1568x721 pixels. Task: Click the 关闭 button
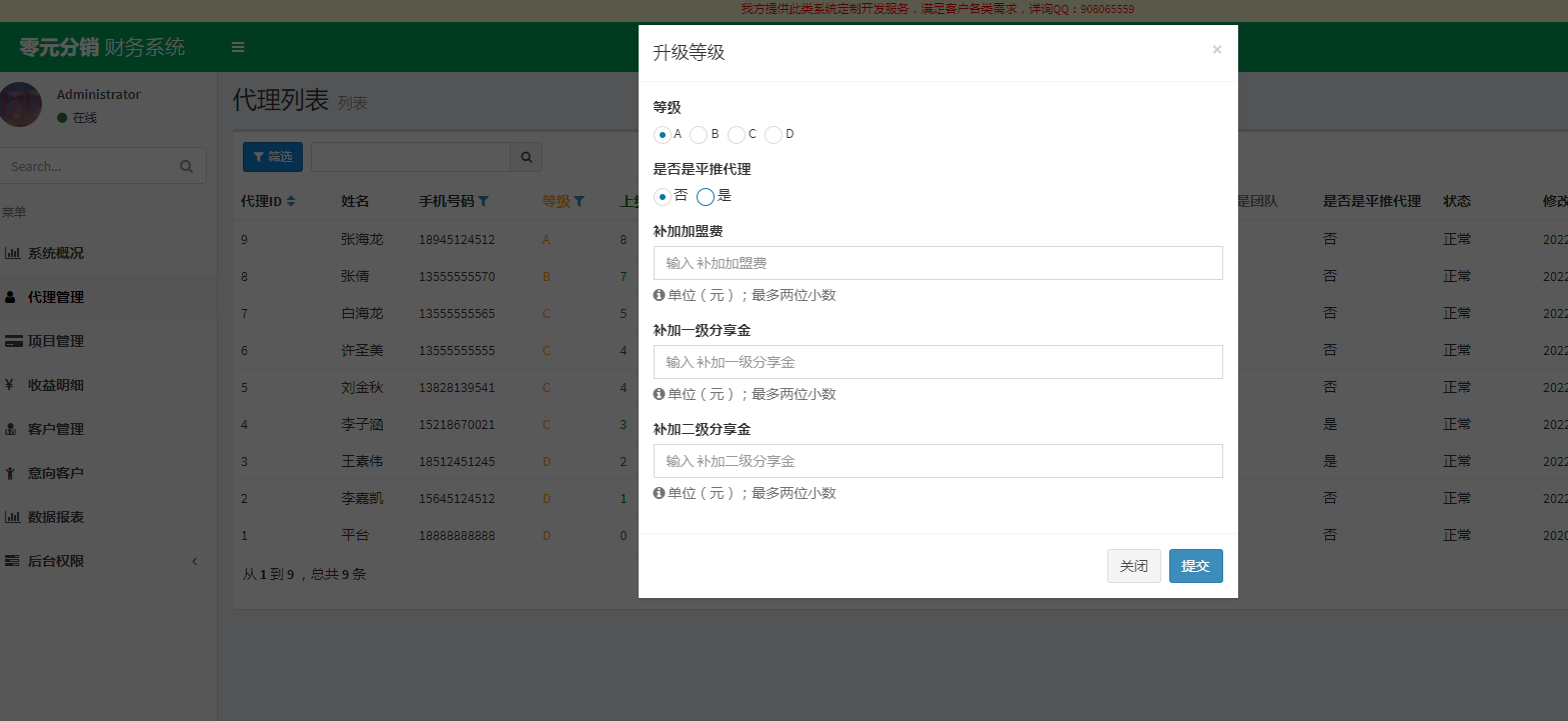pyautogui.click(x=1133, y=566)
